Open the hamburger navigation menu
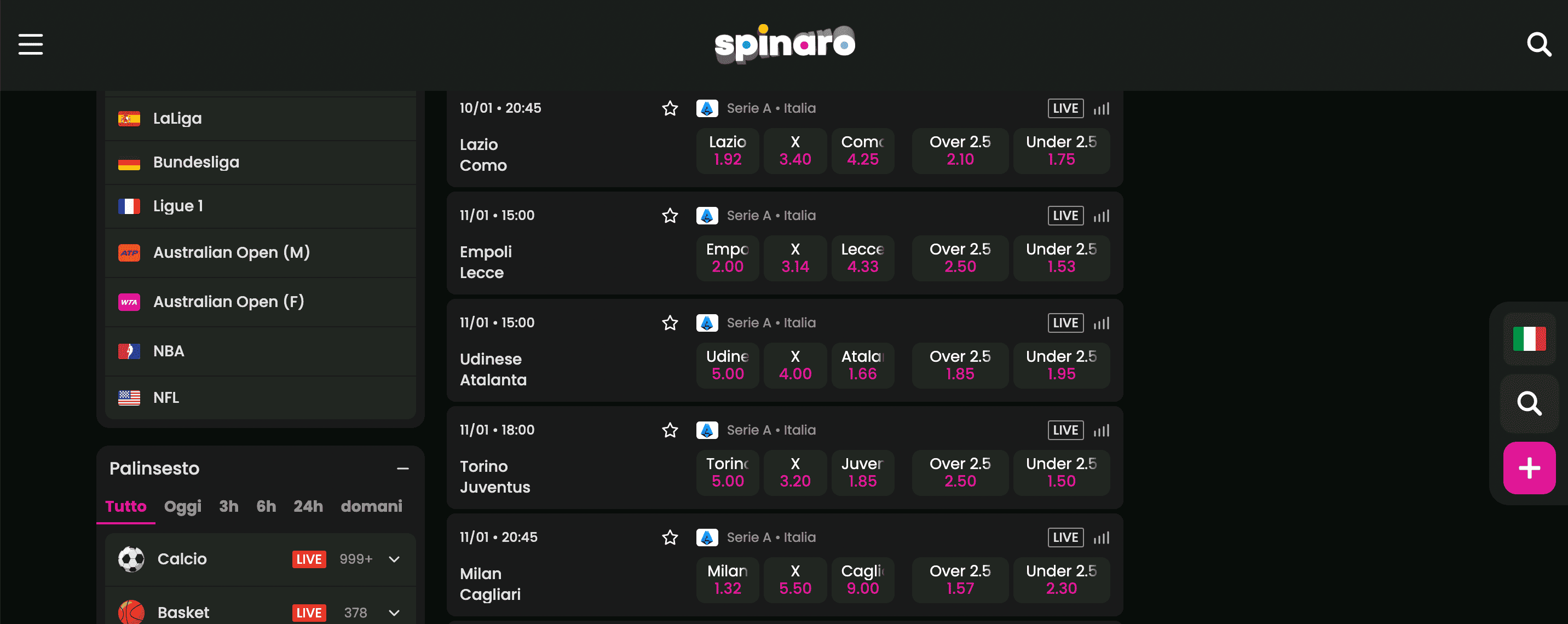The image size is (1568, 624). pyautogui.click(x=31, y=44)
